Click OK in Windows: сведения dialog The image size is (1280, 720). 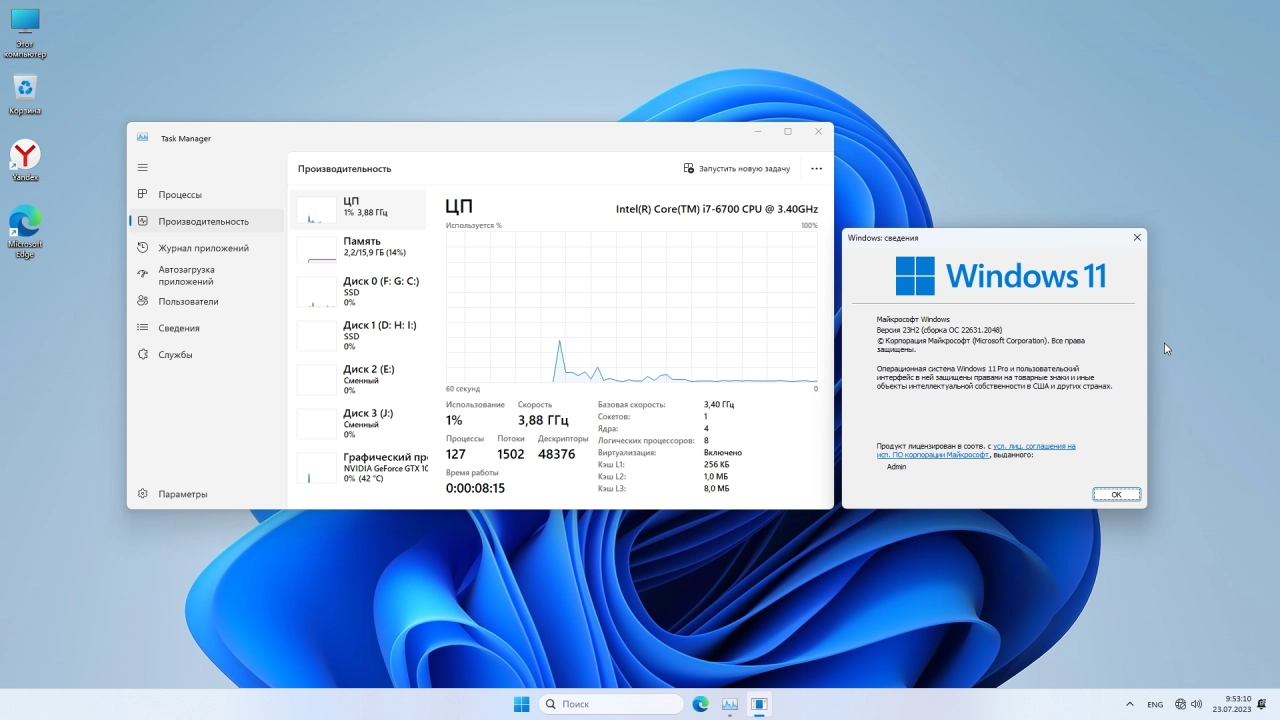pos(1116,494)
